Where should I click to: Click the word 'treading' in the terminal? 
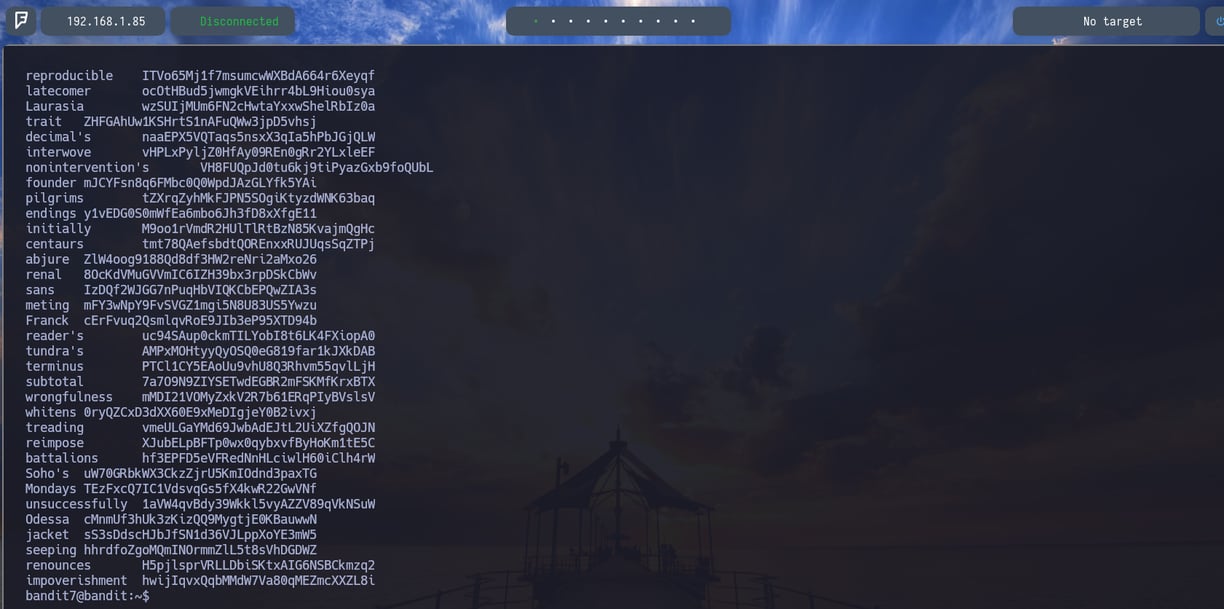click(x=55, y=428)
